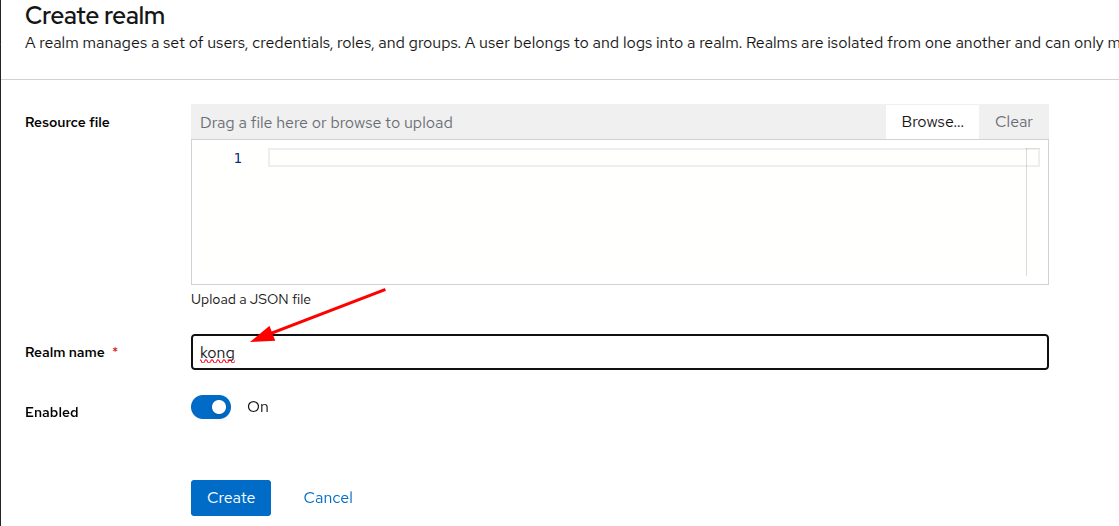Focus the Realm name input containing "kong"
This screenshot has width=1119, height=526.
pyautogui.click(x=620, y=352)
